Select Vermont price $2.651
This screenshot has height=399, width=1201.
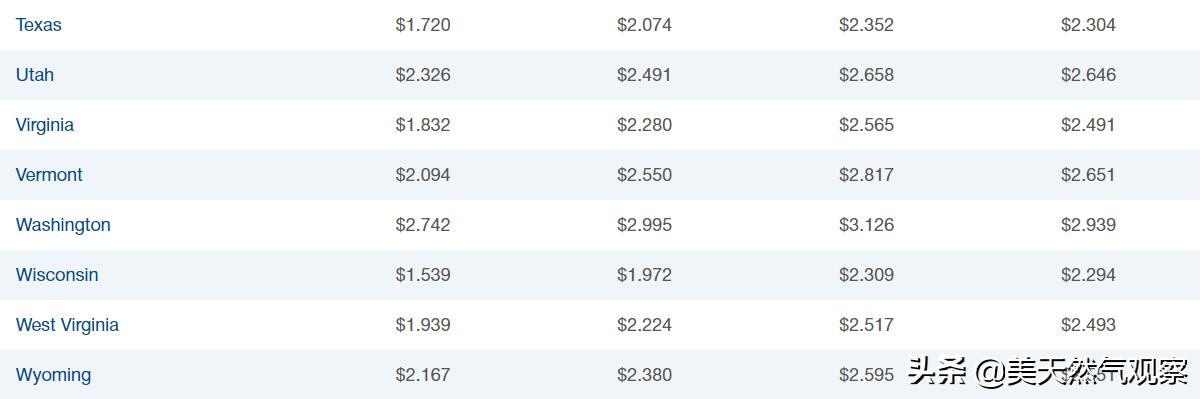point(1088,175)
